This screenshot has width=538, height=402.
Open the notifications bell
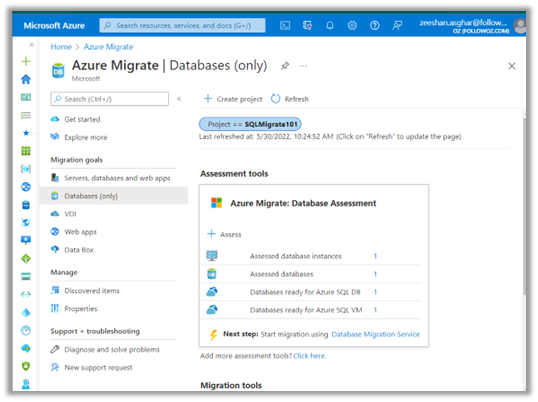tap(330, 25)
